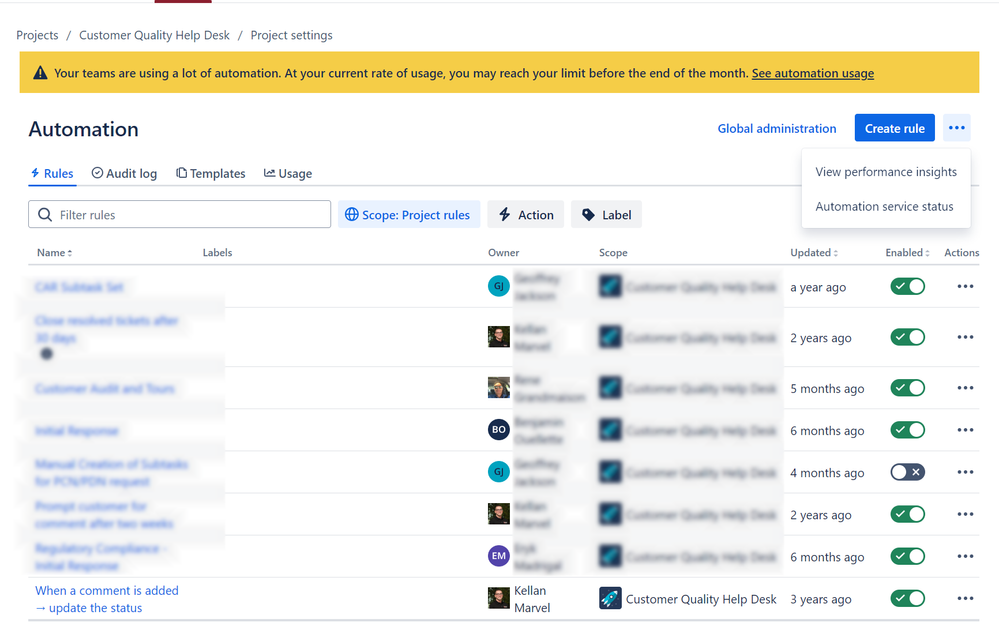This screenshot has width=999, height=644.
Task: Click the '5 months ago' updated cell
Action: click(x=827, y=389)
